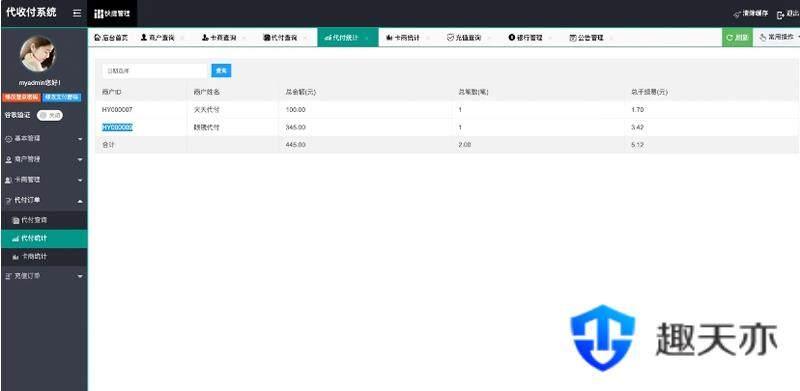Click the blue 修改支付密码 button
This screenshot has width=800, height=391.
[62, 97]
